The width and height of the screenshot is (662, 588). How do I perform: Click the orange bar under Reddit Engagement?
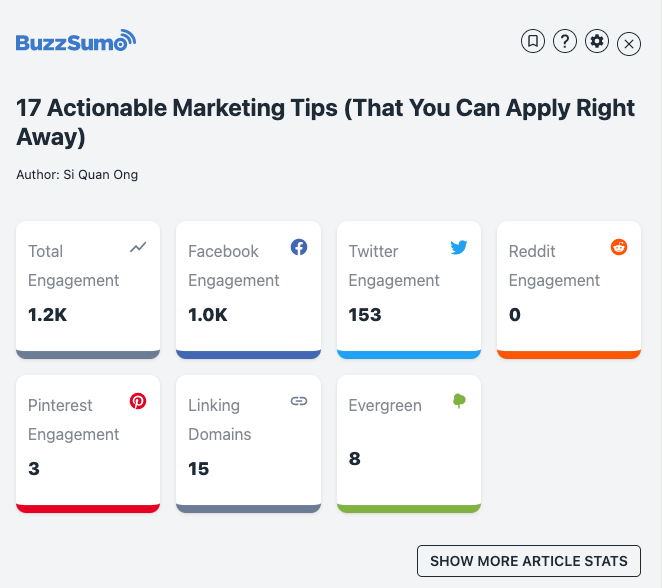[568, 354]
